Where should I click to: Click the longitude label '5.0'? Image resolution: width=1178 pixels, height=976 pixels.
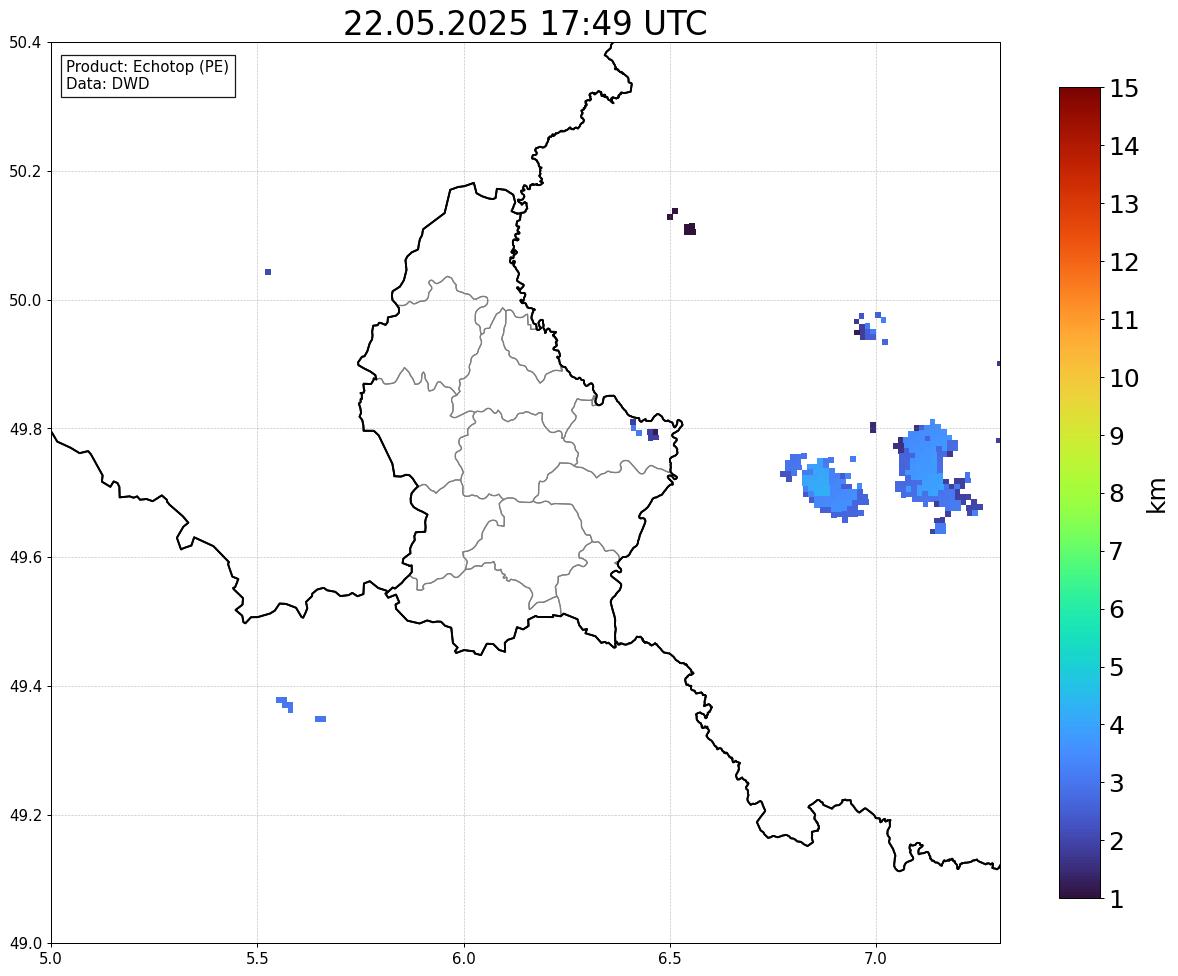[51, 959]
